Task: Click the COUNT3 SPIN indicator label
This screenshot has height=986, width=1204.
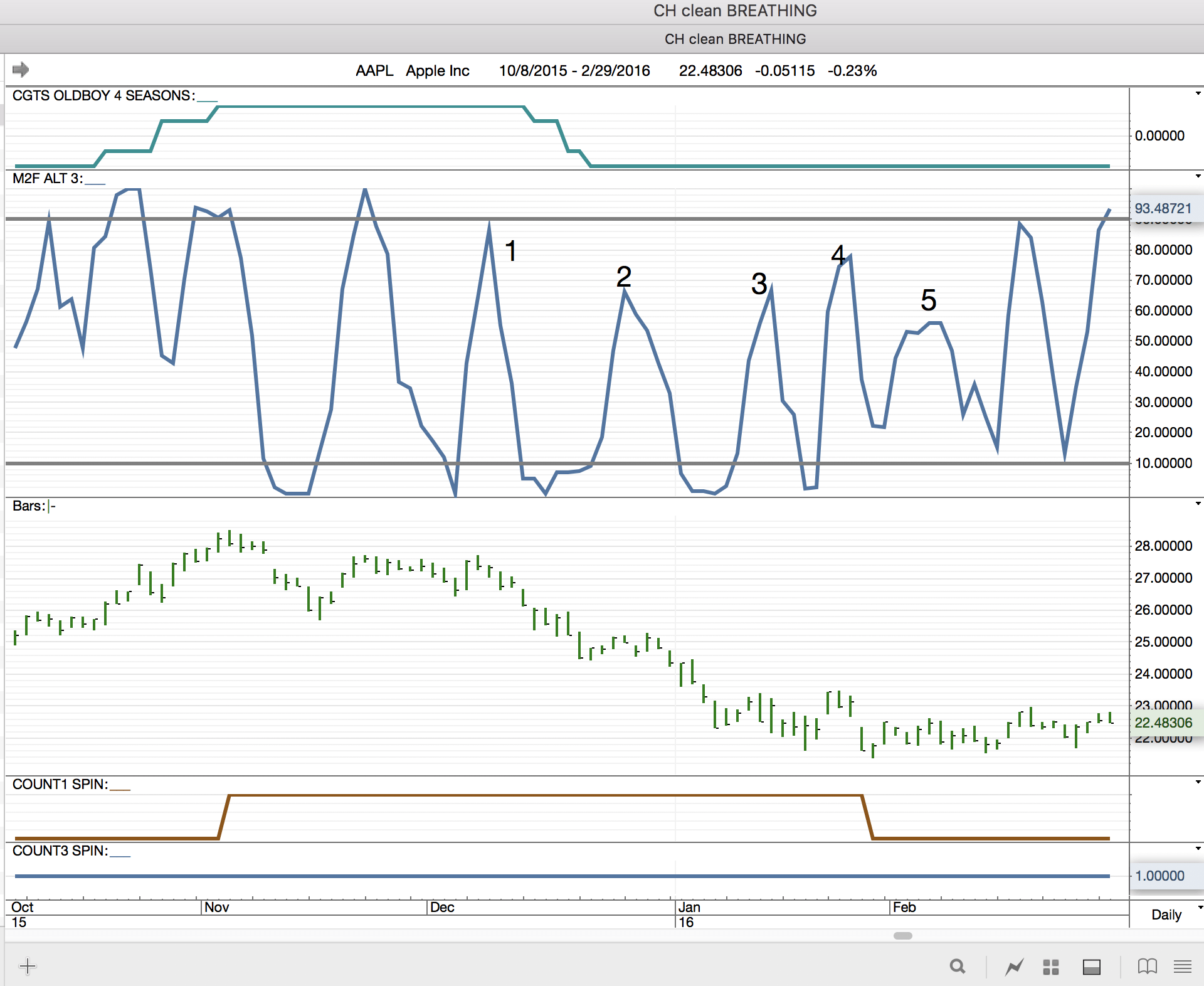Action: point(60,851)
